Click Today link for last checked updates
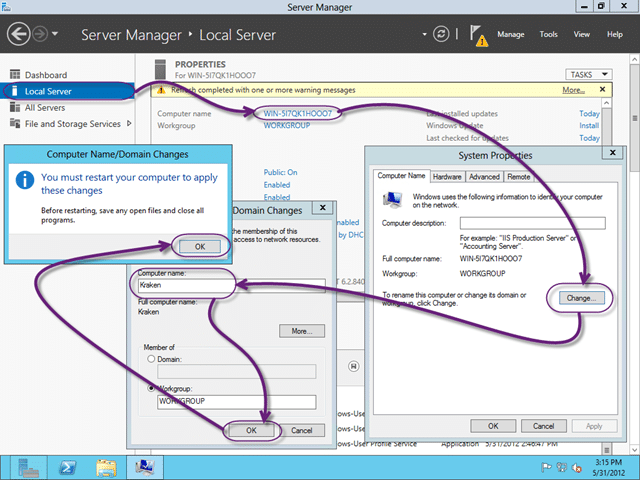 click(589, 138)
